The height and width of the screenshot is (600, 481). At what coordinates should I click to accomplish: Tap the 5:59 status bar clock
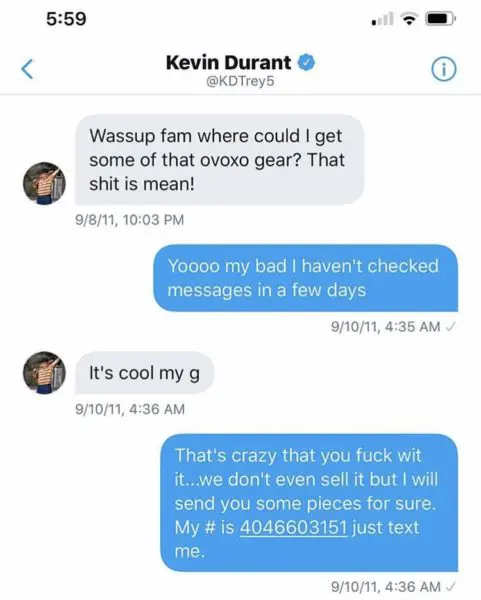67,19
